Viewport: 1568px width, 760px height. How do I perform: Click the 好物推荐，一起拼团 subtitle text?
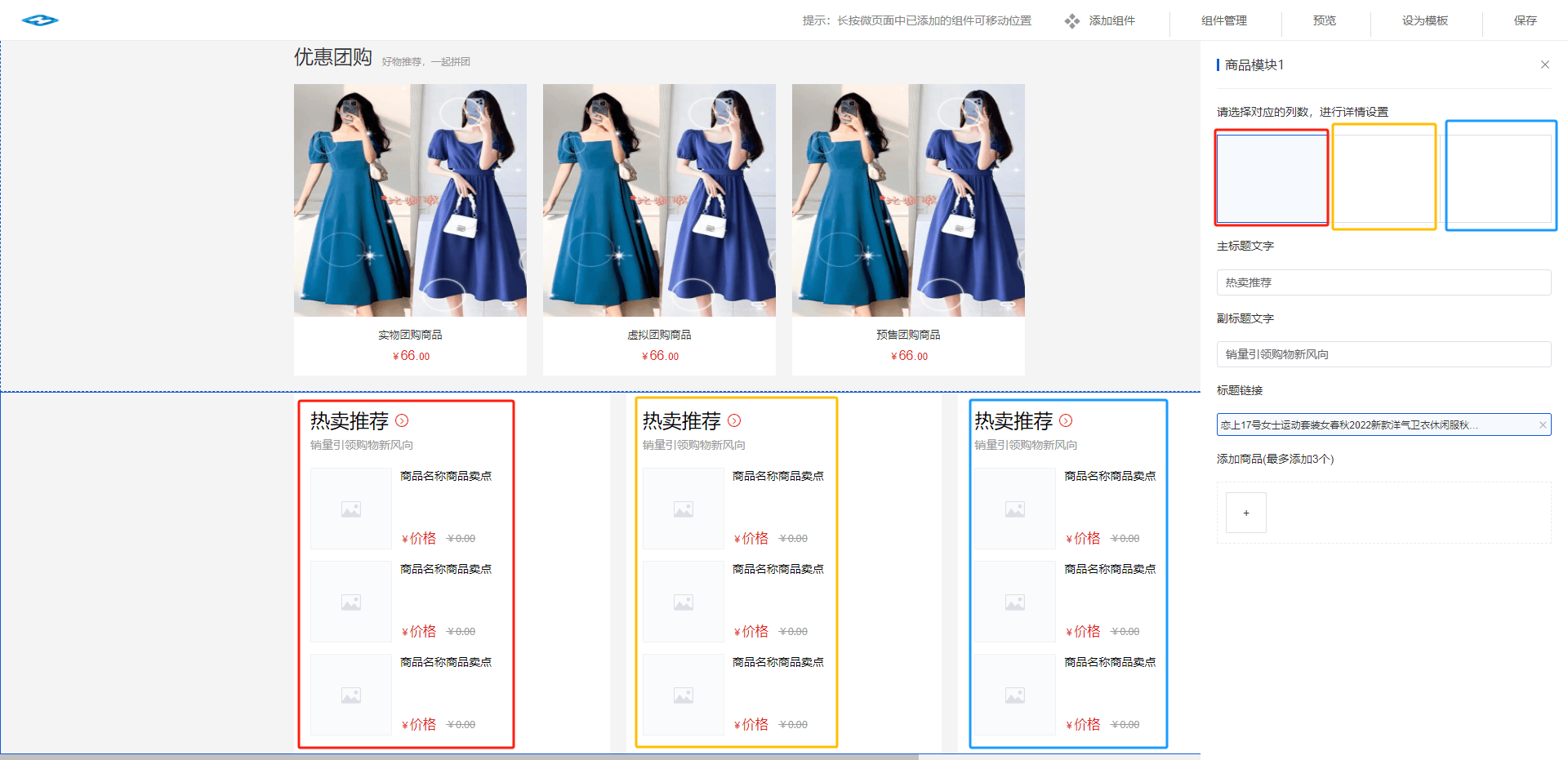[425, 62]
